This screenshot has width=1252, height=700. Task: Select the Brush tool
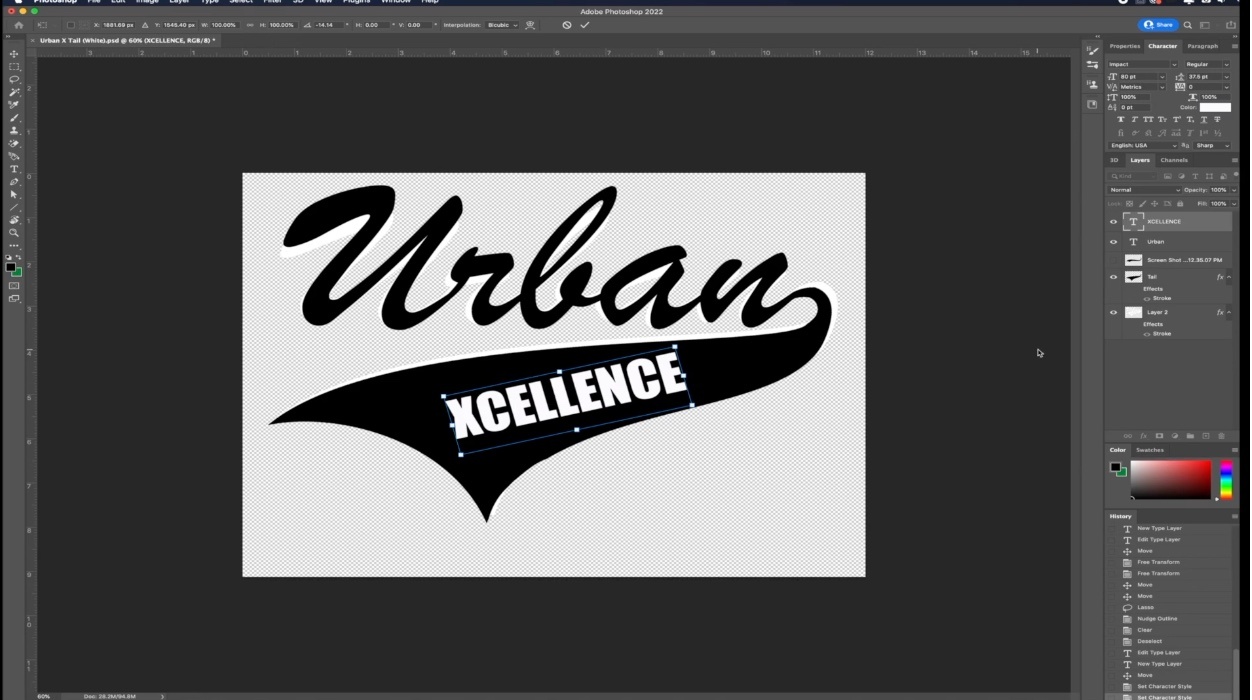click(14, 118)
